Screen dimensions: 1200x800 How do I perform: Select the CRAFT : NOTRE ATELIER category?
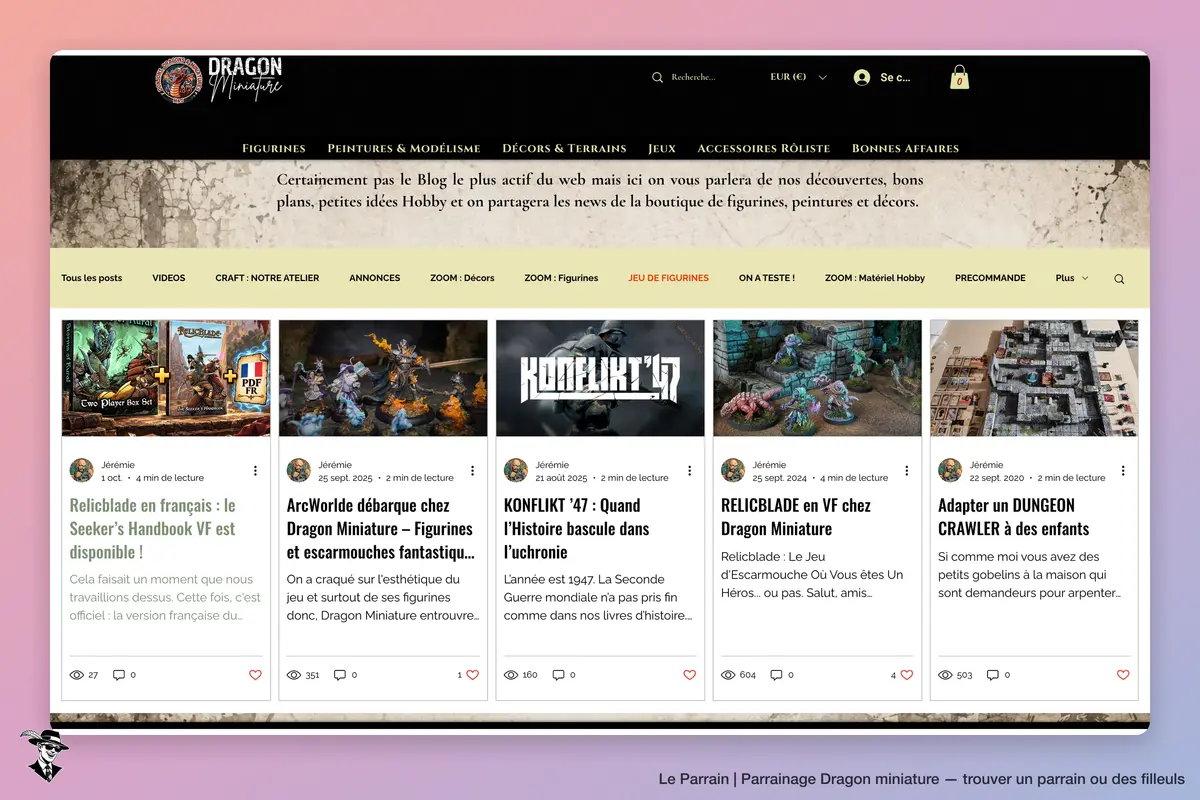[267, 278]
